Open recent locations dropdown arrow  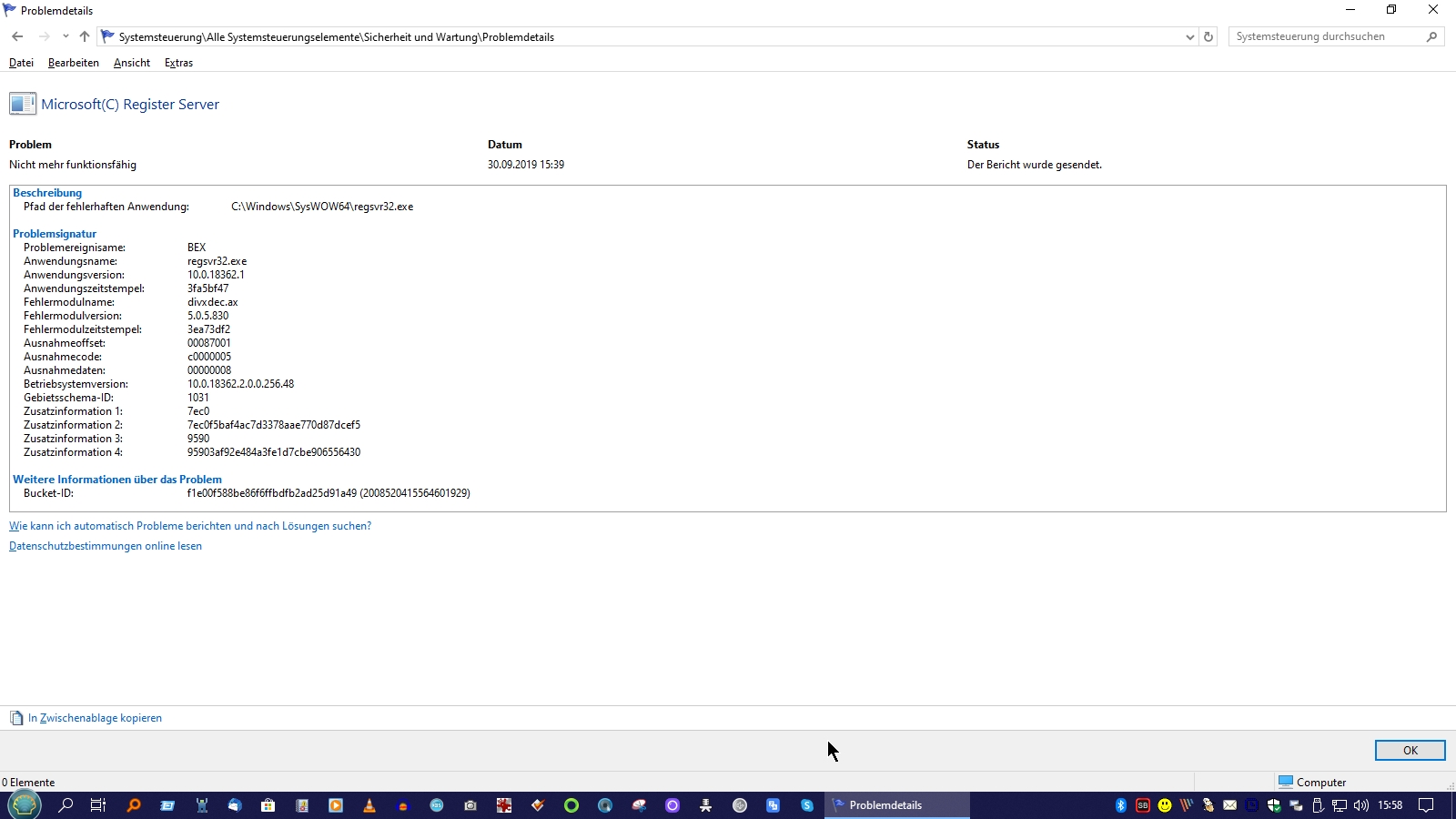(x=66, y=36)
